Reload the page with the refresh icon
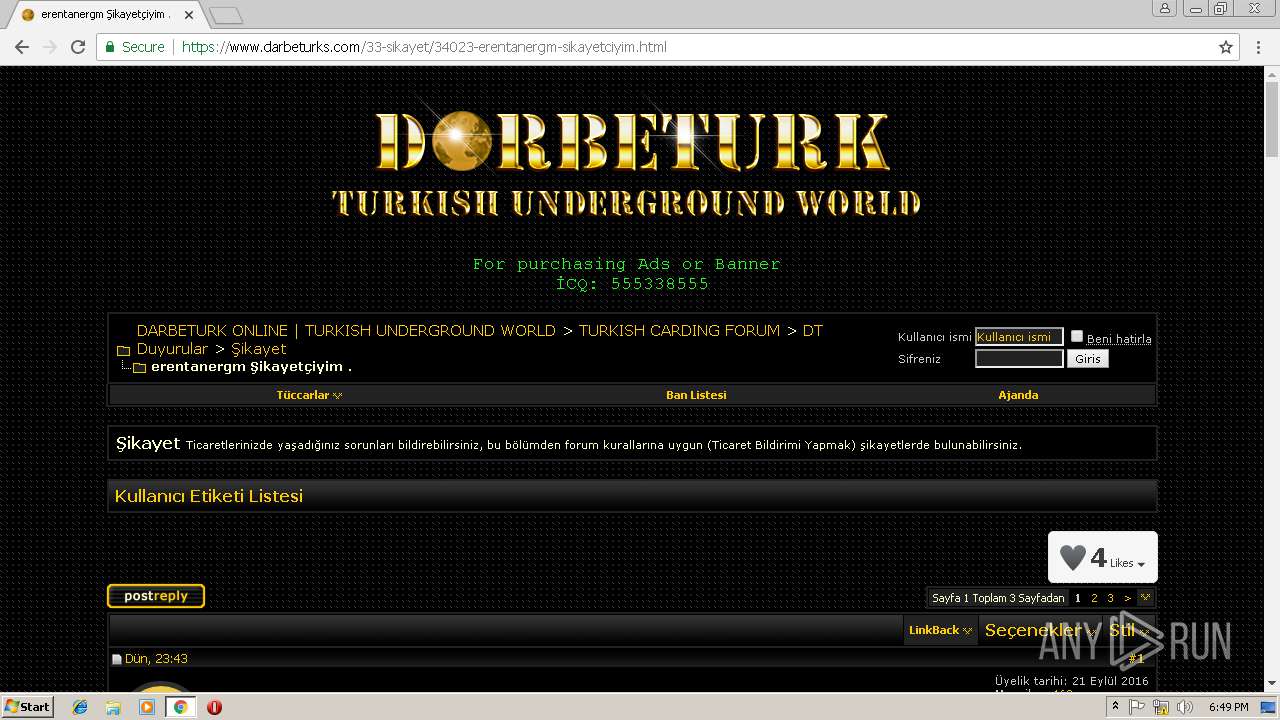 (x=78, y=47)
